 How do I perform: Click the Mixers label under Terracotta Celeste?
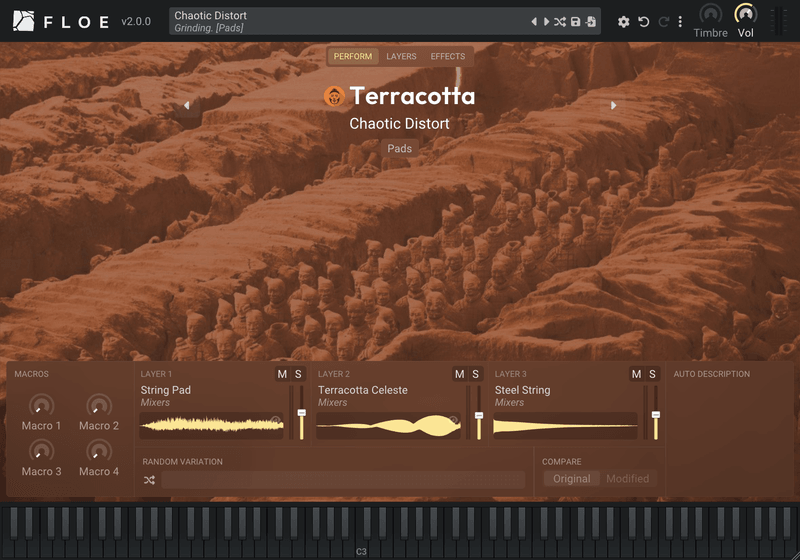point(333,402)
